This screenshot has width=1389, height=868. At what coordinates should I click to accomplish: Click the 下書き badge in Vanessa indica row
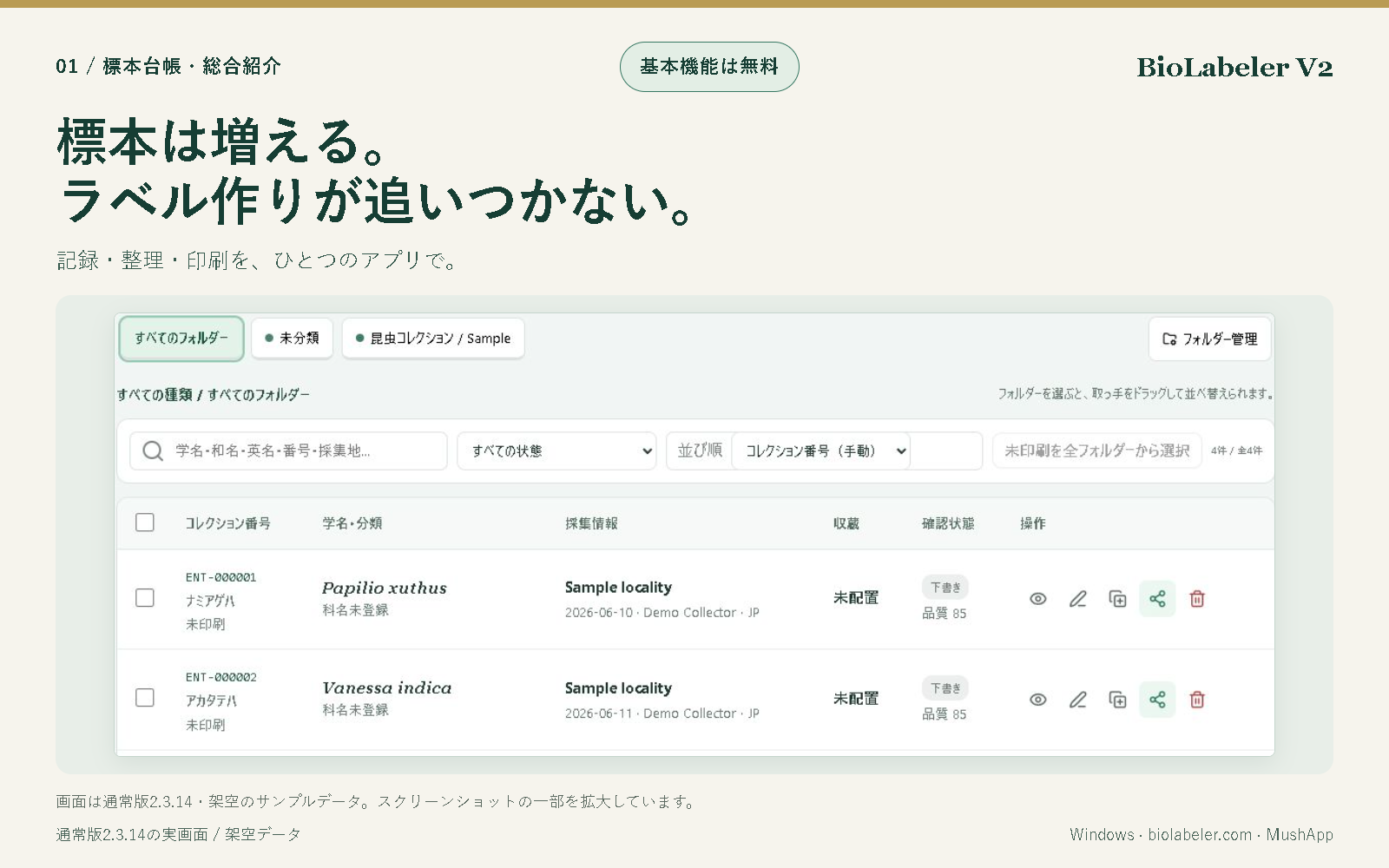click(x=945, y=688)
